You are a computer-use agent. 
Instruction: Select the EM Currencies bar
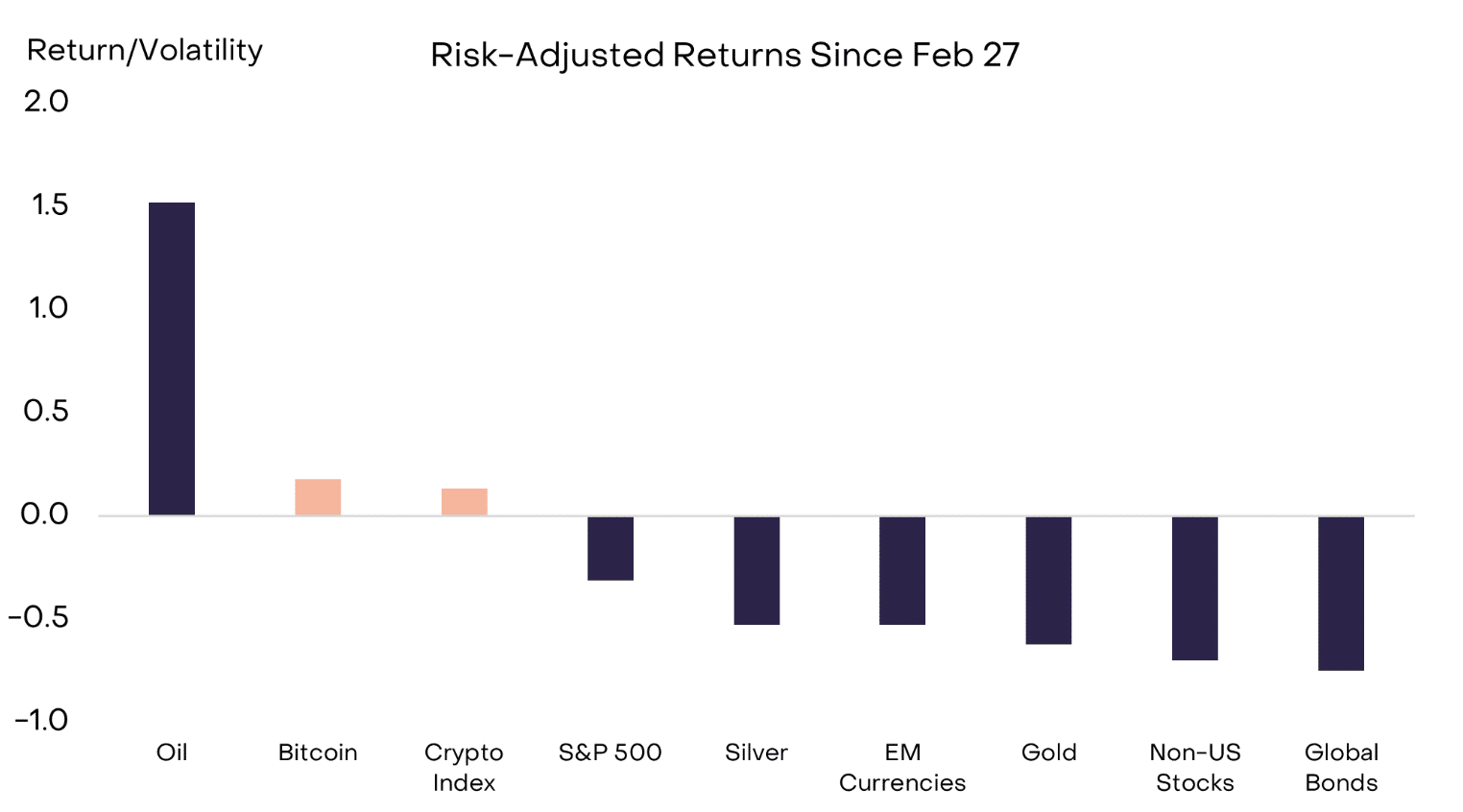902,570
